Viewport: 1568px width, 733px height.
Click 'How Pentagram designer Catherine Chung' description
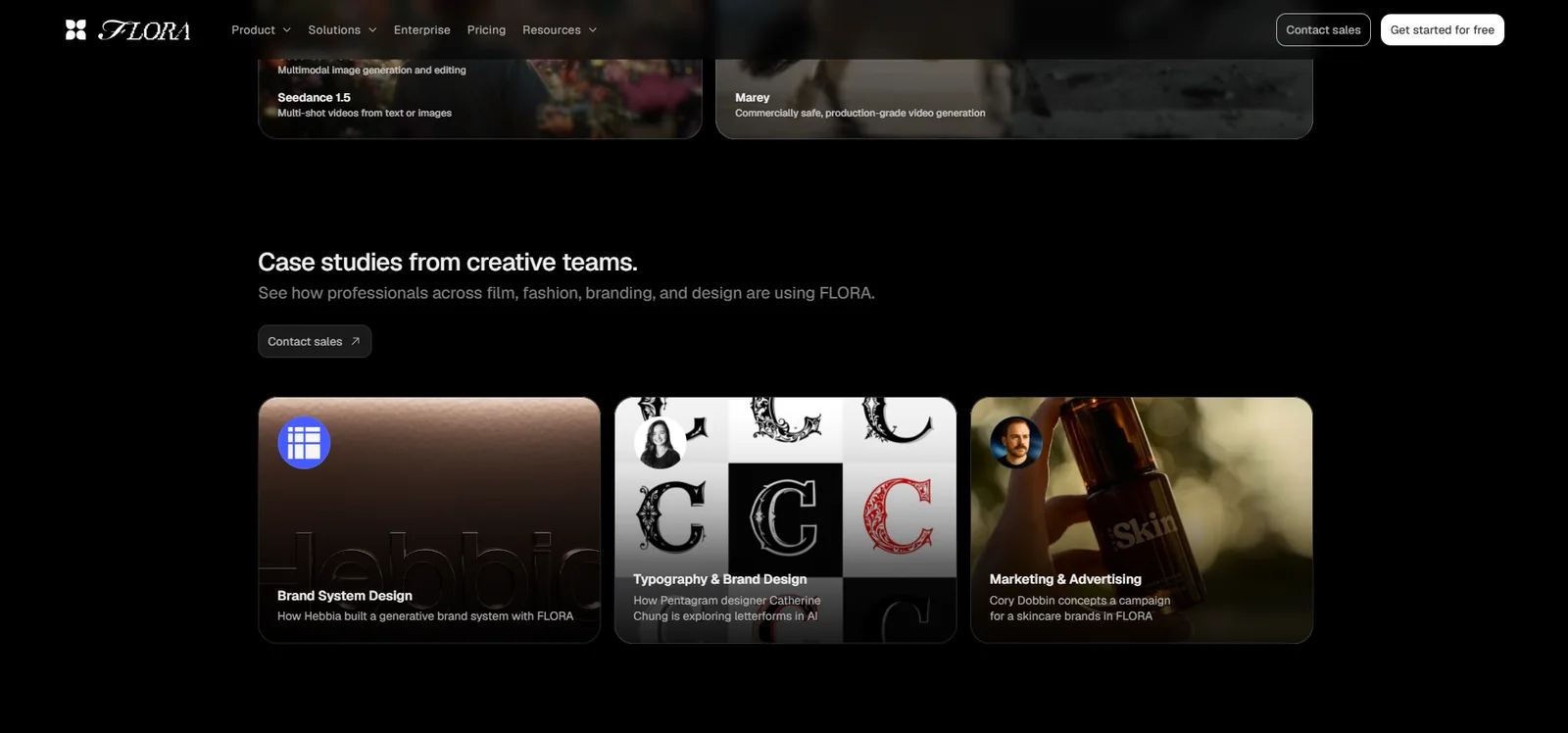pos(727,609)
